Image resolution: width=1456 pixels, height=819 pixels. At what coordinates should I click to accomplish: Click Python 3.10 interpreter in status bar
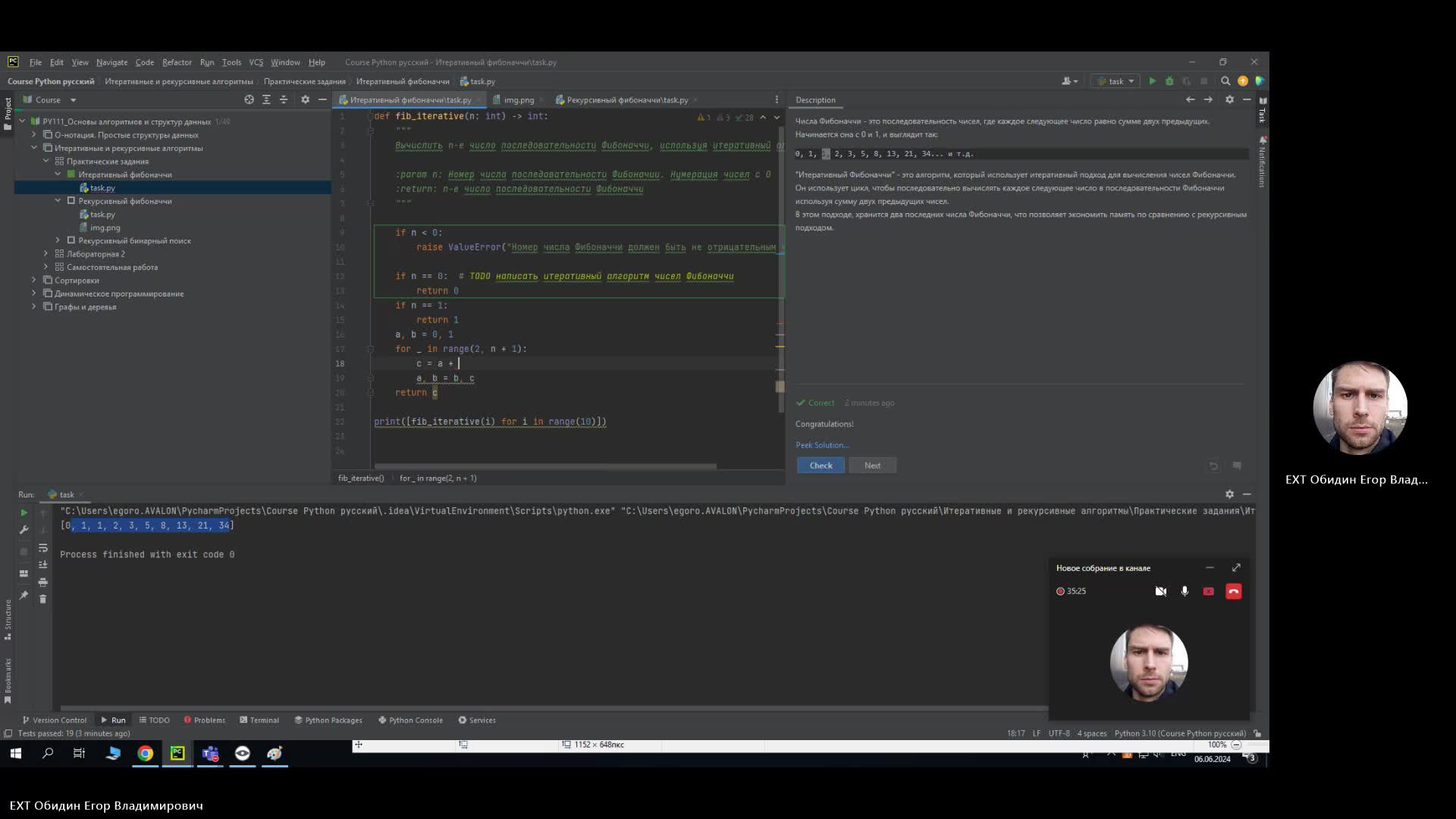point(1180,733)
